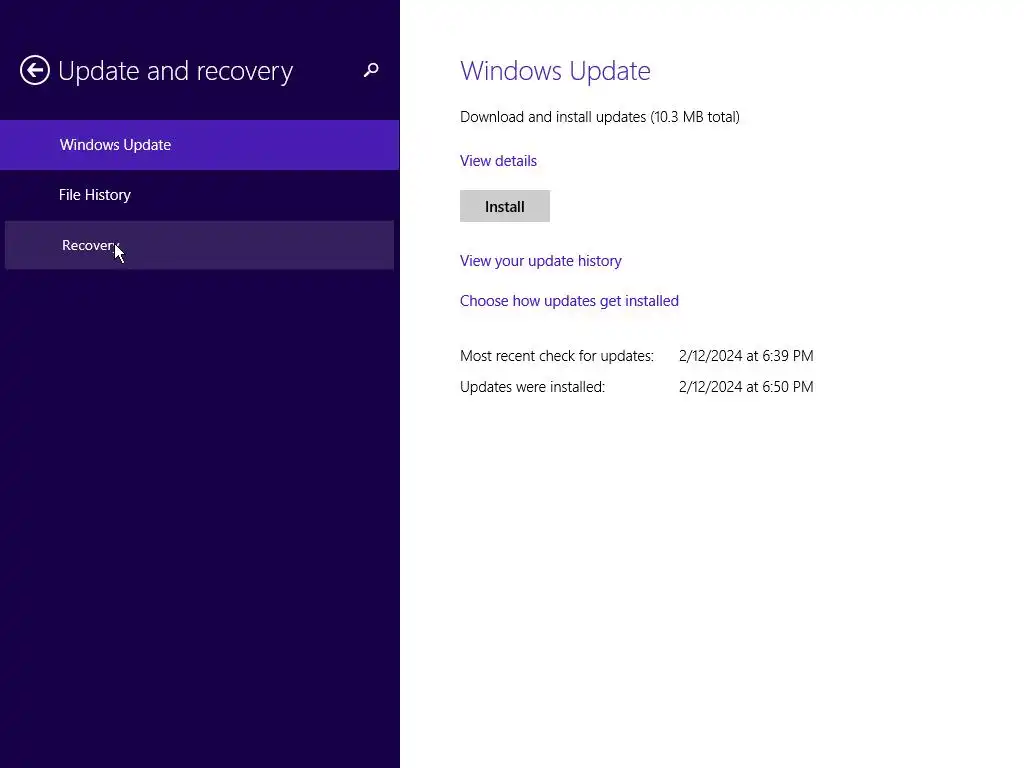Click 'Updates were installed:' label

(x=532, y=387)
